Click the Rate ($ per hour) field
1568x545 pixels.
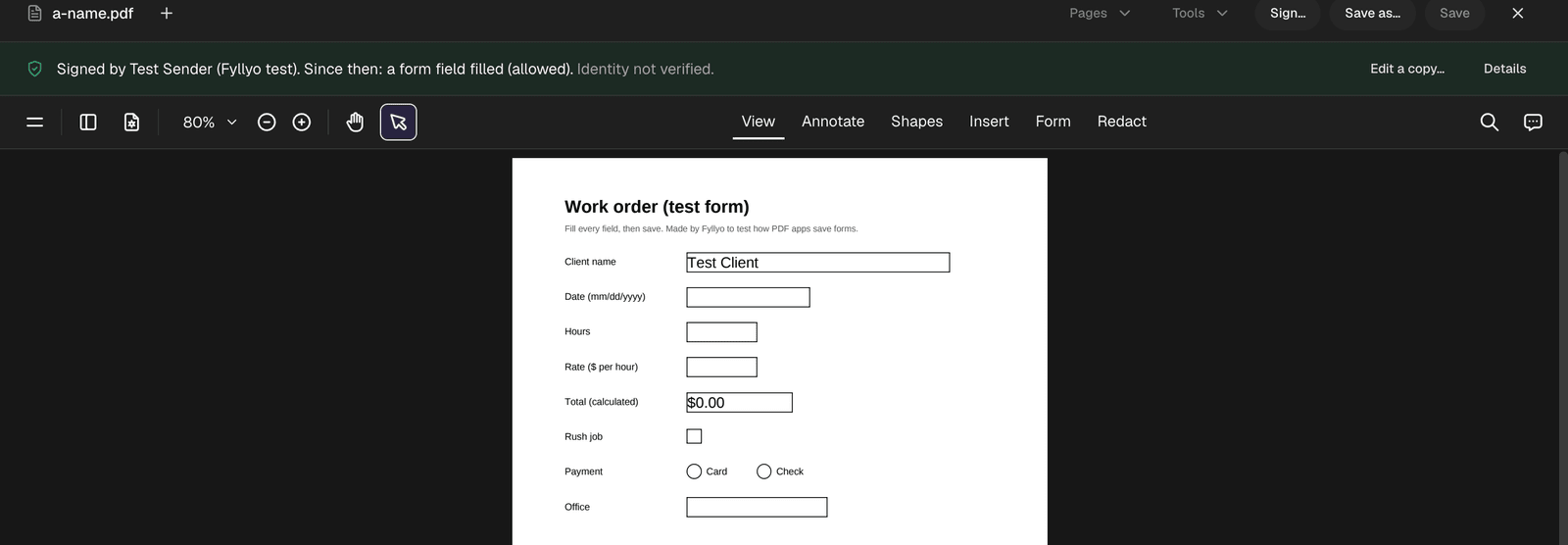[721, 367]
